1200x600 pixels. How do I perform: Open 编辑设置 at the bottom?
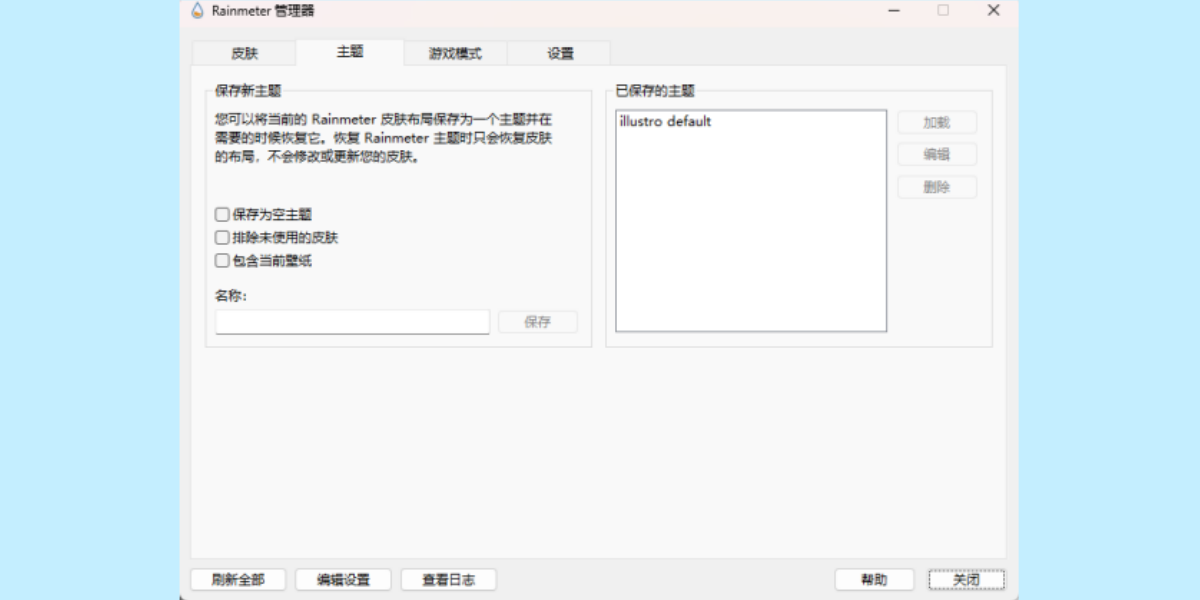[343, 580]
